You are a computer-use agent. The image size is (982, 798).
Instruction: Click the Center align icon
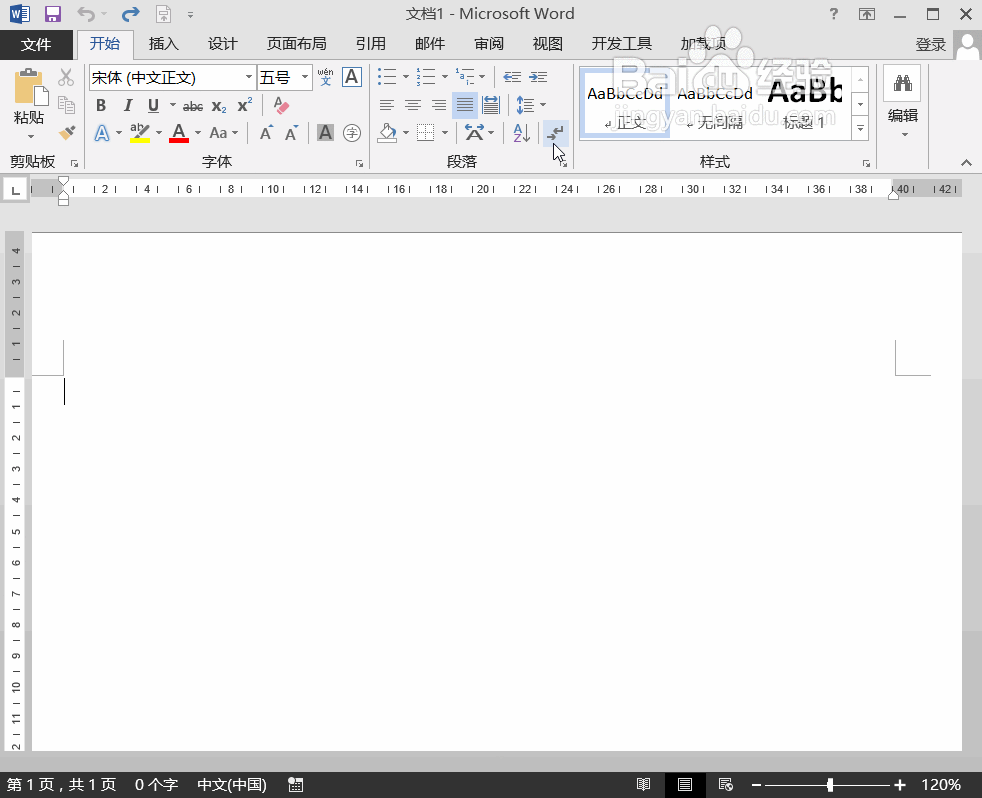[x=412, y=105]
